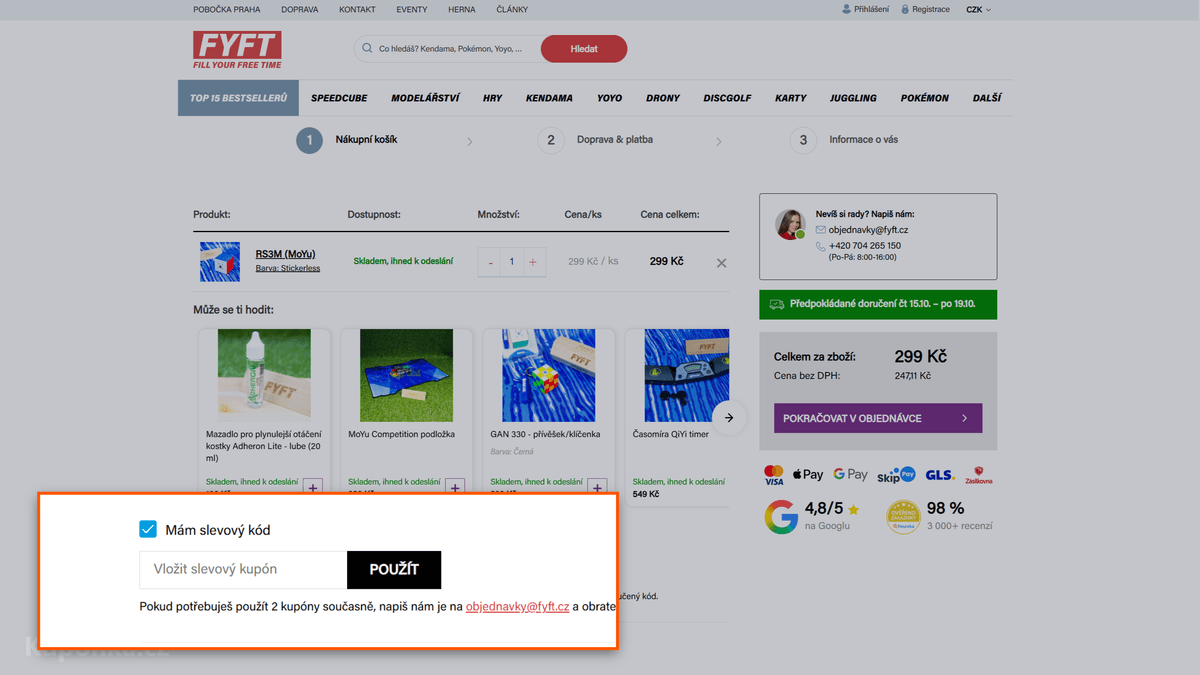Click the support agent avatar
The image size is (1200, 675).
(x=790, y=225)
